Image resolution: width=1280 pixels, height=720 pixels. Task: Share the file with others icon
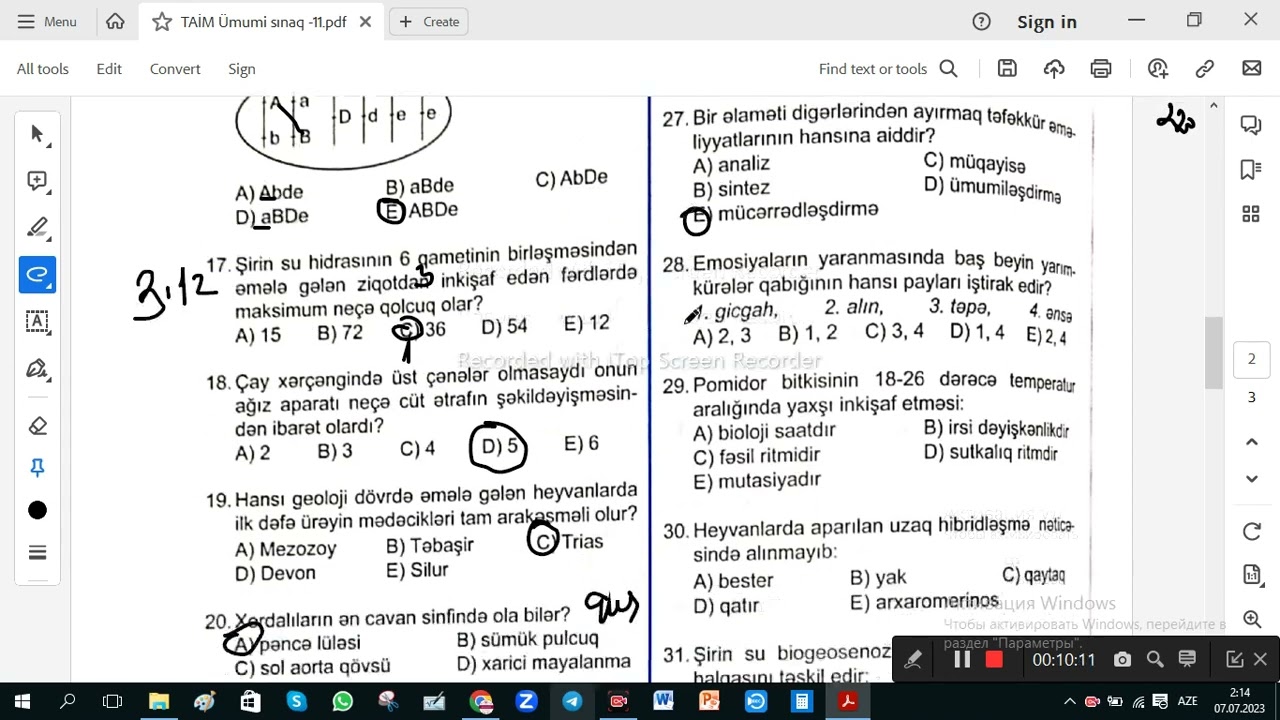(1158, 68)
